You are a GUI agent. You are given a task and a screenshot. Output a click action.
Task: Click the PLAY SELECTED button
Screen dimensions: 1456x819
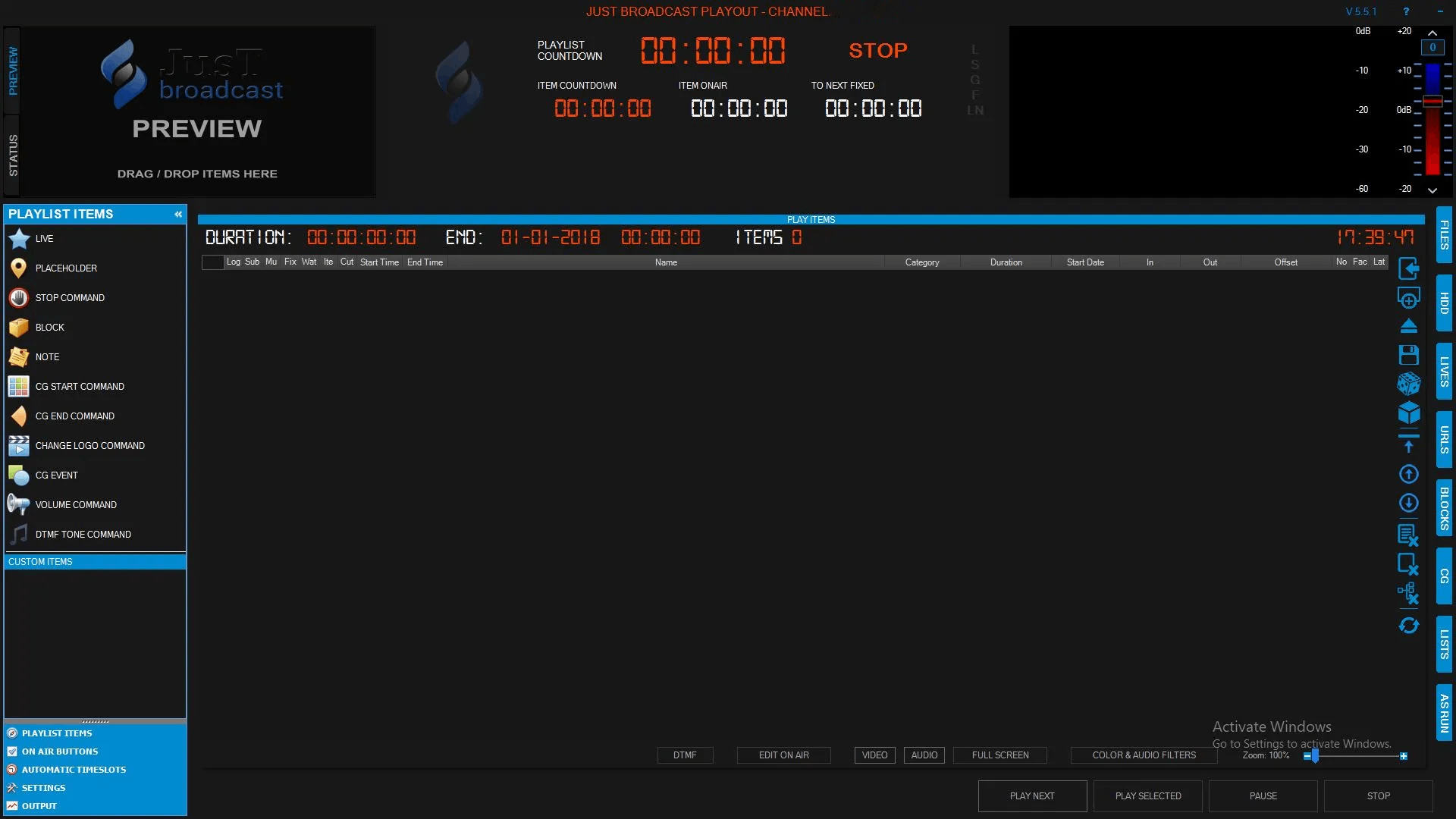coord(1148,796)
